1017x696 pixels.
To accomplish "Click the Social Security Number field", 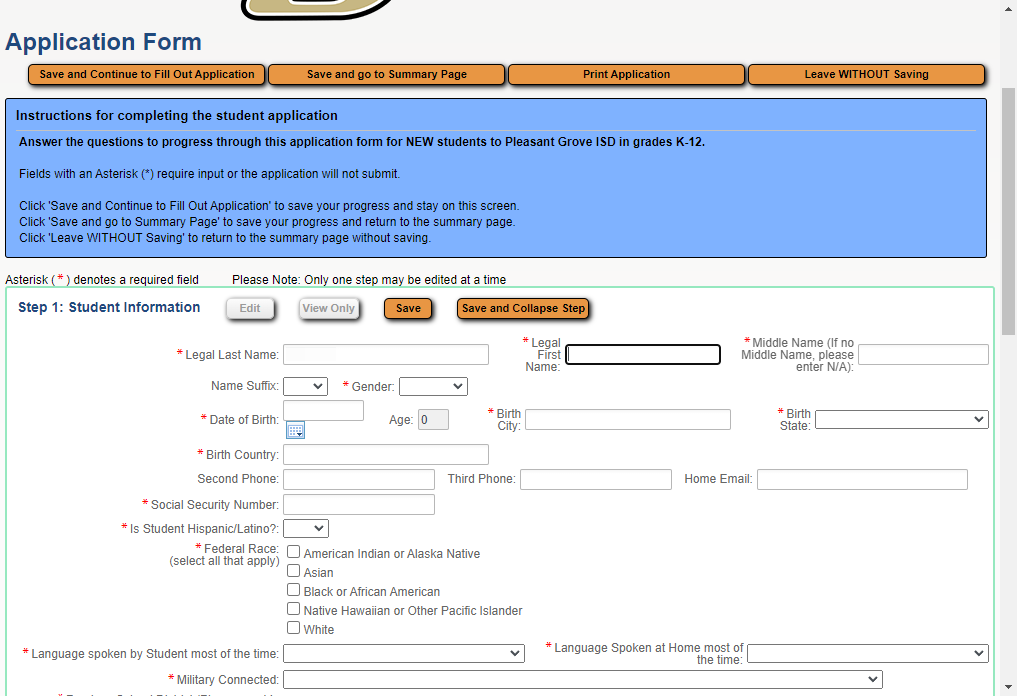I will (359, 505).
